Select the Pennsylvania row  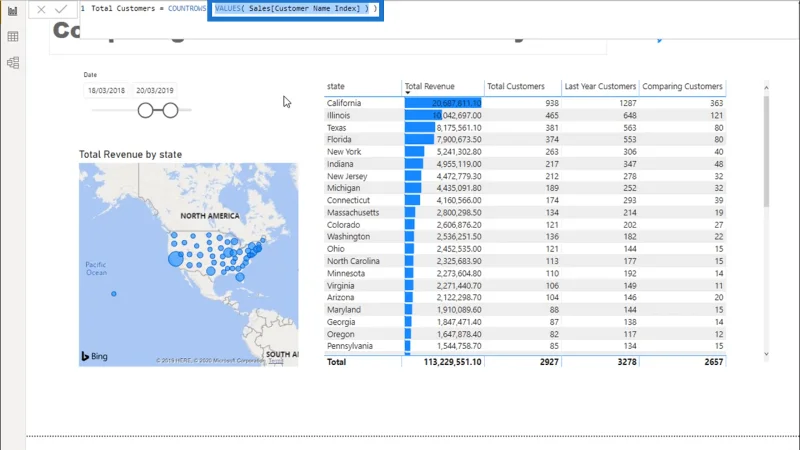[x=525, y=345]
